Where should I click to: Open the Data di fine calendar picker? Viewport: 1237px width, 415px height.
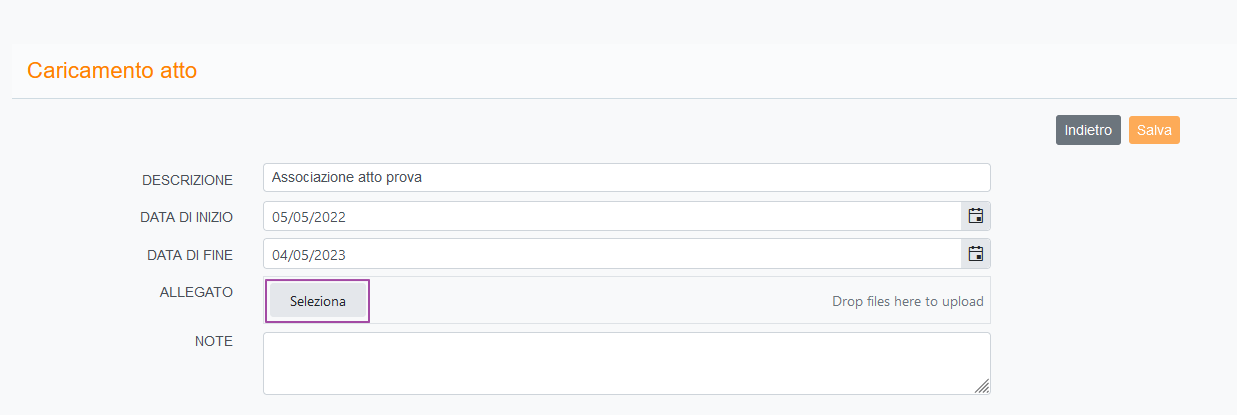[976, 254]
